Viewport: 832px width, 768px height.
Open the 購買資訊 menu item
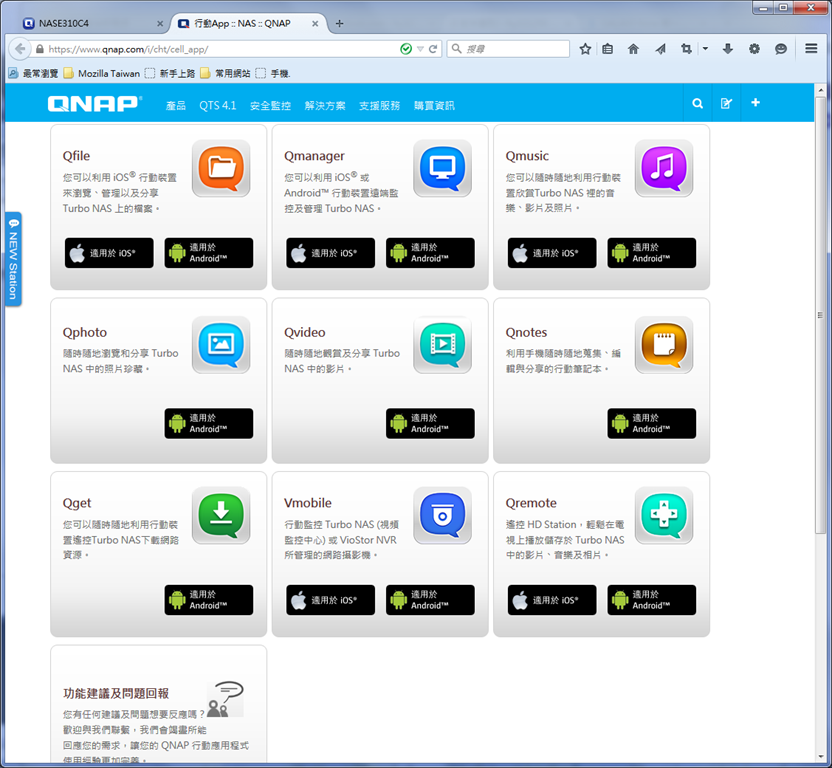click(434, 106)
